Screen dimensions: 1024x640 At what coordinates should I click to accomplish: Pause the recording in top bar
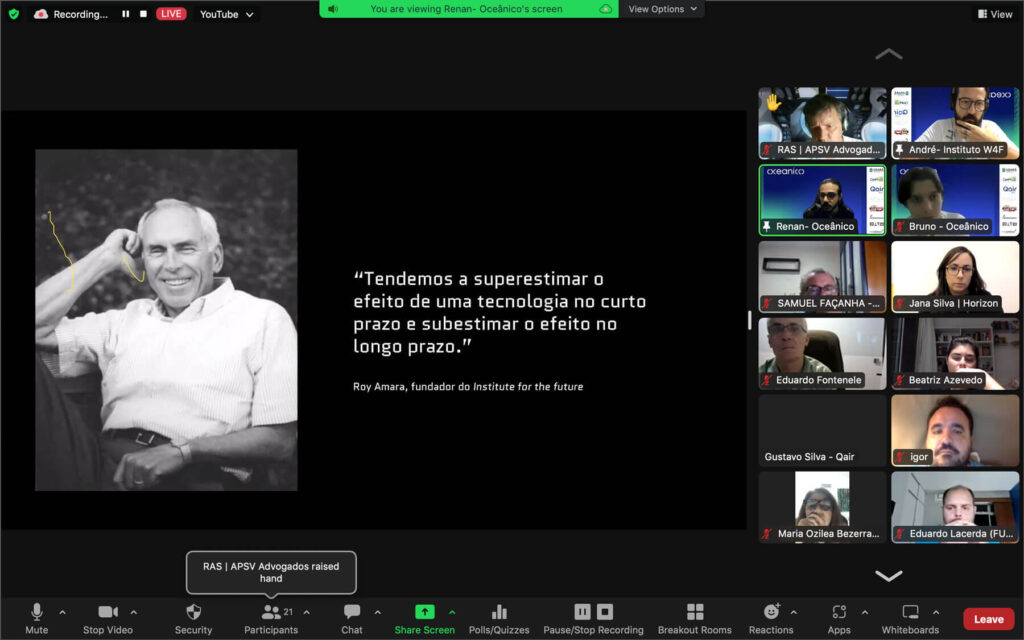(126, 14)
